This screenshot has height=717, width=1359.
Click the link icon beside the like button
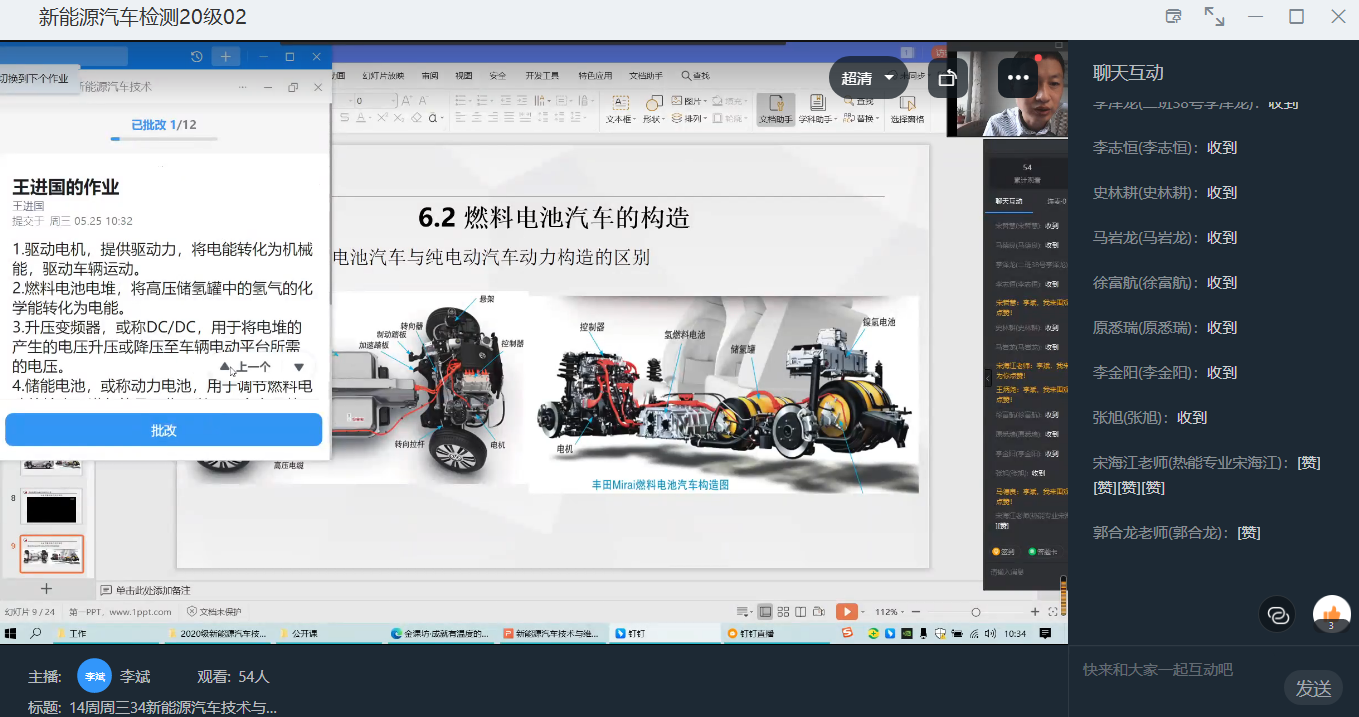click(1277, 614)
